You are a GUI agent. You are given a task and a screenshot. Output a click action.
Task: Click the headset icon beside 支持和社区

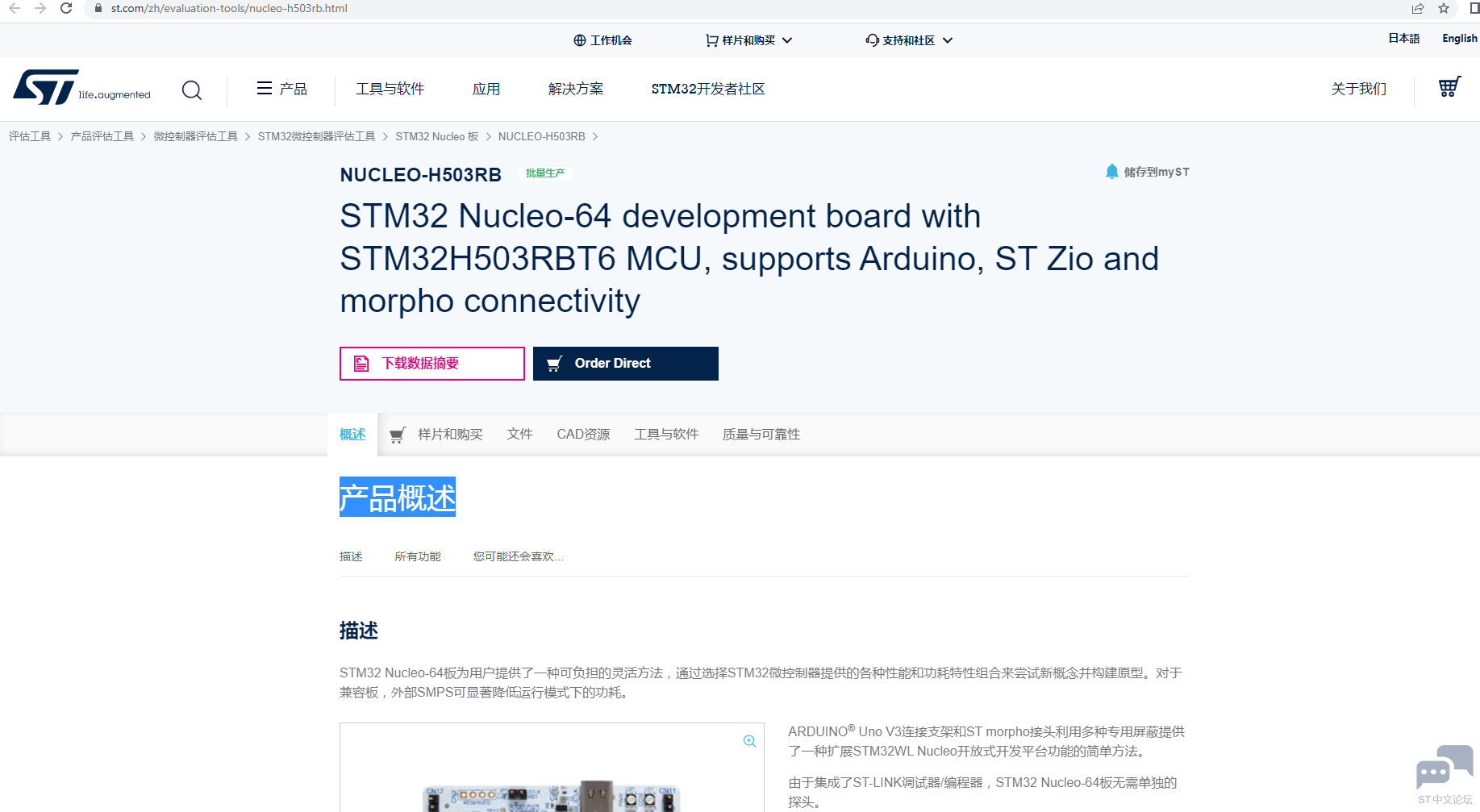(x=872, y=40)
